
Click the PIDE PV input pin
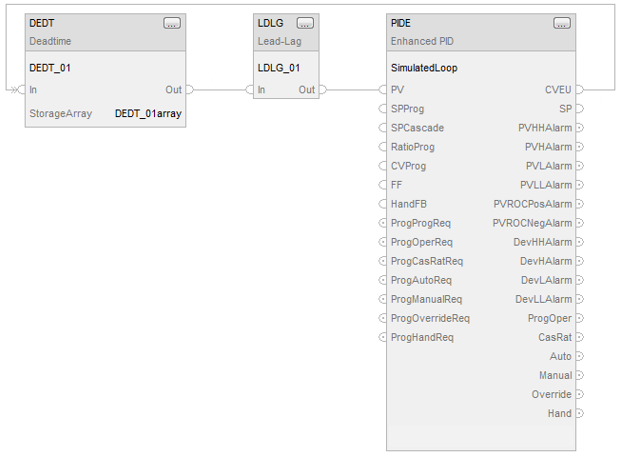[x=383, y=90]
